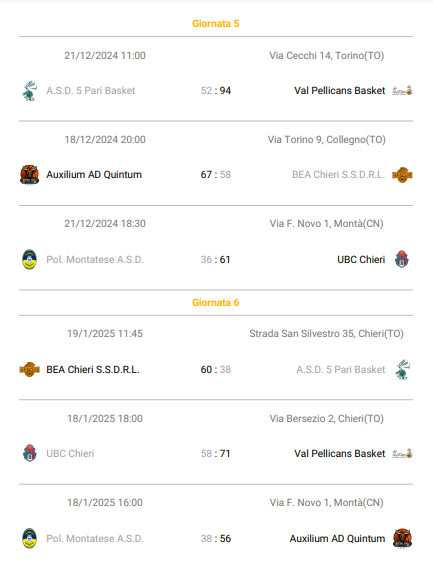The image size is (433, 562).
Task: Click Auxilium AD Quintum logo in Giornata 5
Action: pyautogui.click(x=30, y=175)
